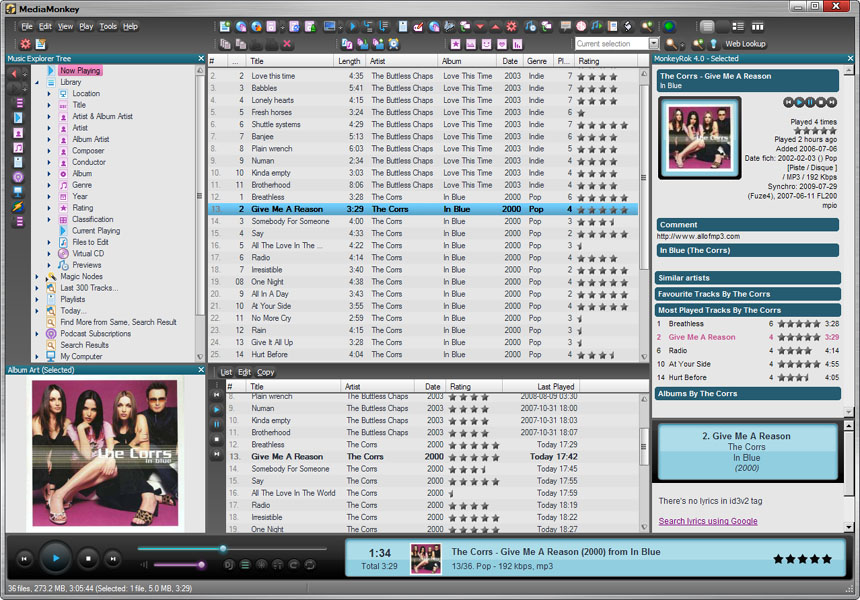Toggle the repeat button in the player
The width and height of the screenshot is (860, 600).
(x=294, y=565)
